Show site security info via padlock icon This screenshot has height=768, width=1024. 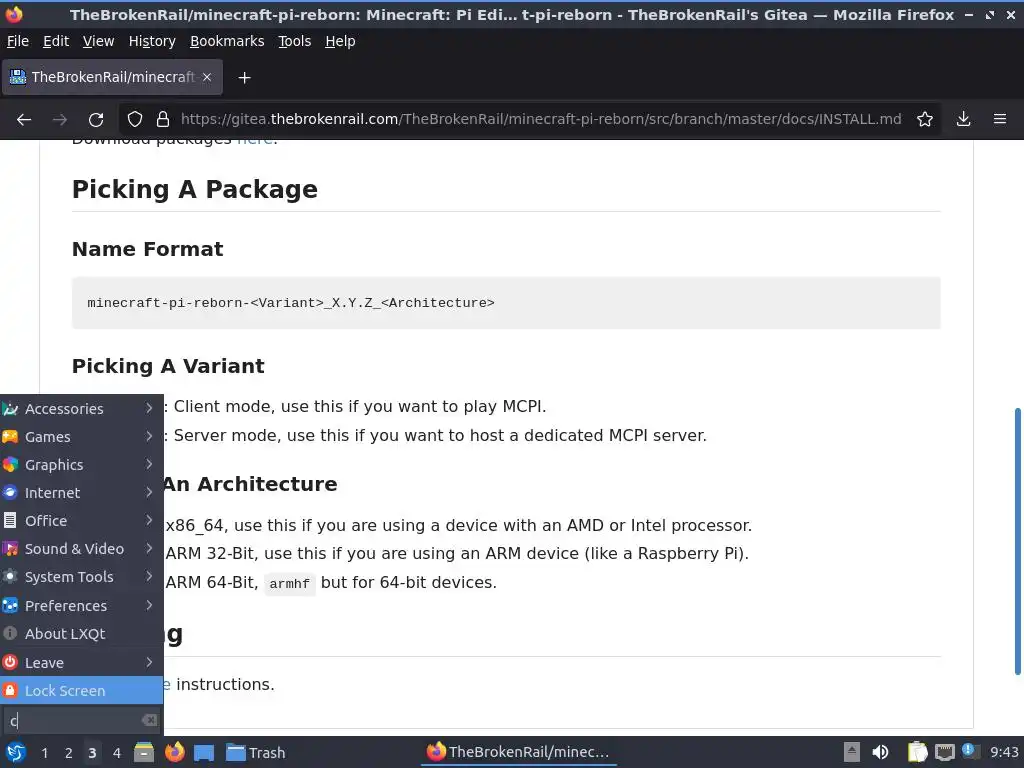(x=162, y=119)
